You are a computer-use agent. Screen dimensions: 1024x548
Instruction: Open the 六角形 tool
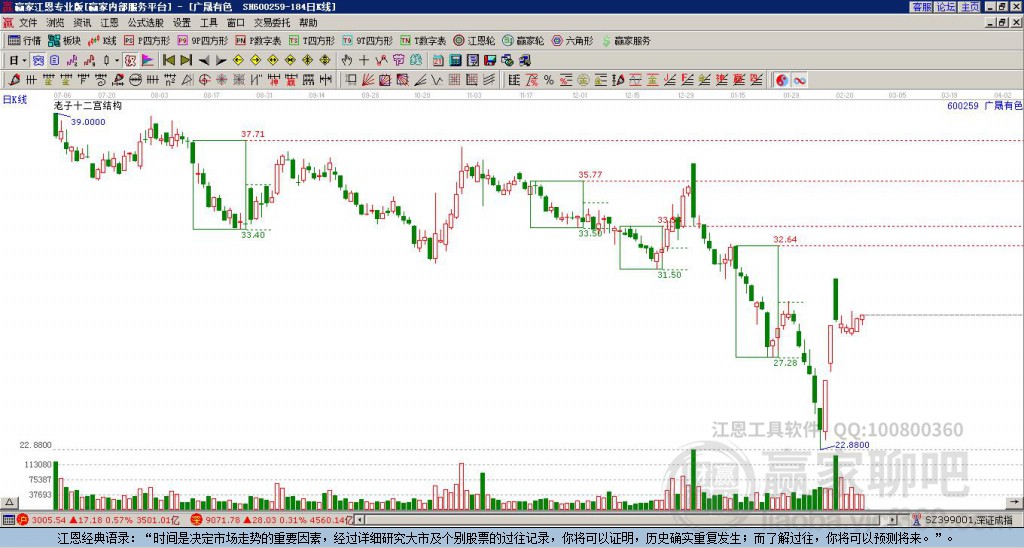tap(573, 40)
